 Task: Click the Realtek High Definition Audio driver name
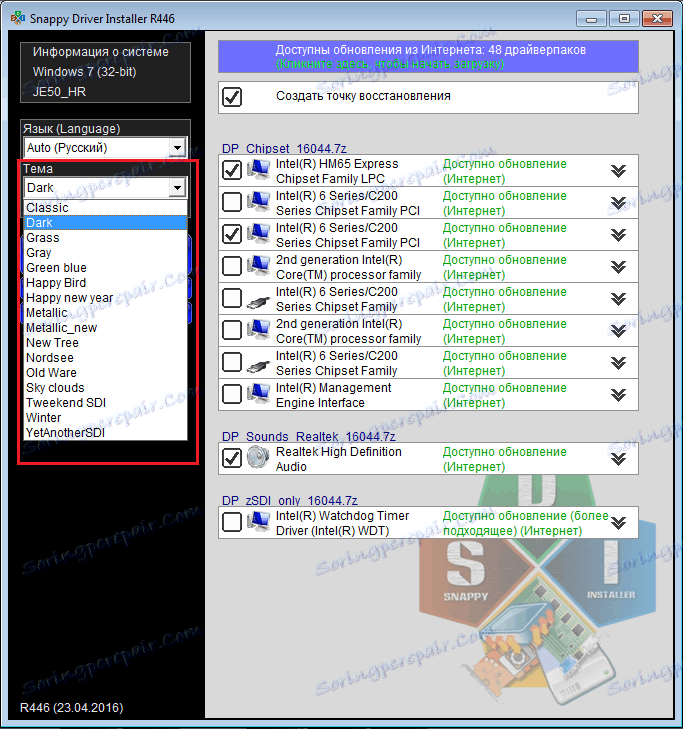[338, 459]
